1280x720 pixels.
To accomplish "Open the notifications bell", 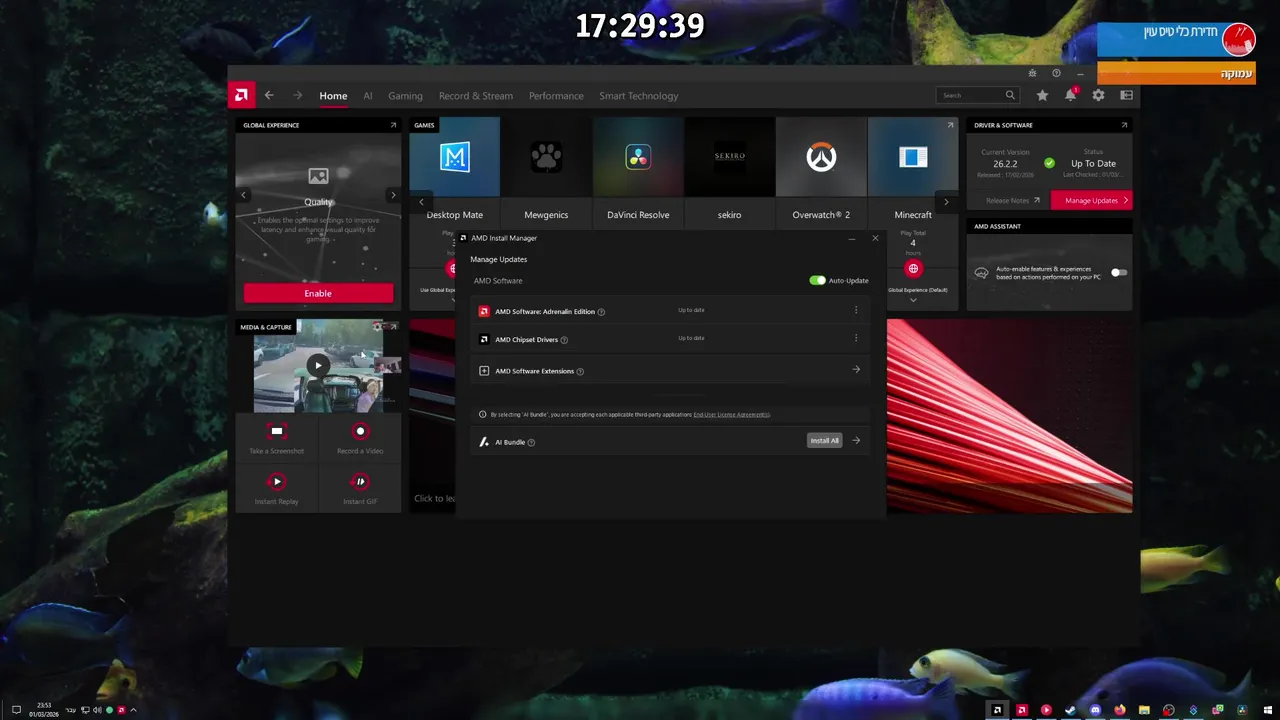I will coord(1070,95).
